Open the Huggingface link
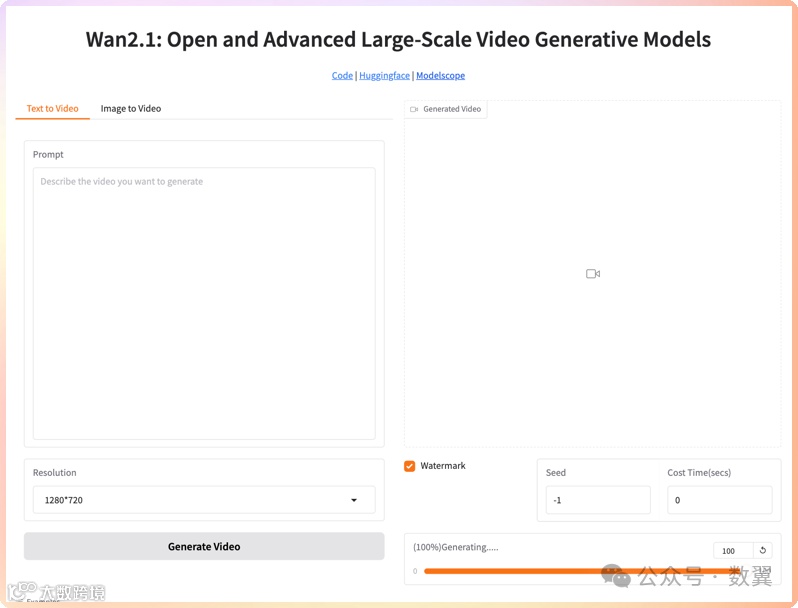798x608 pixels. click(x=384, y=75)
